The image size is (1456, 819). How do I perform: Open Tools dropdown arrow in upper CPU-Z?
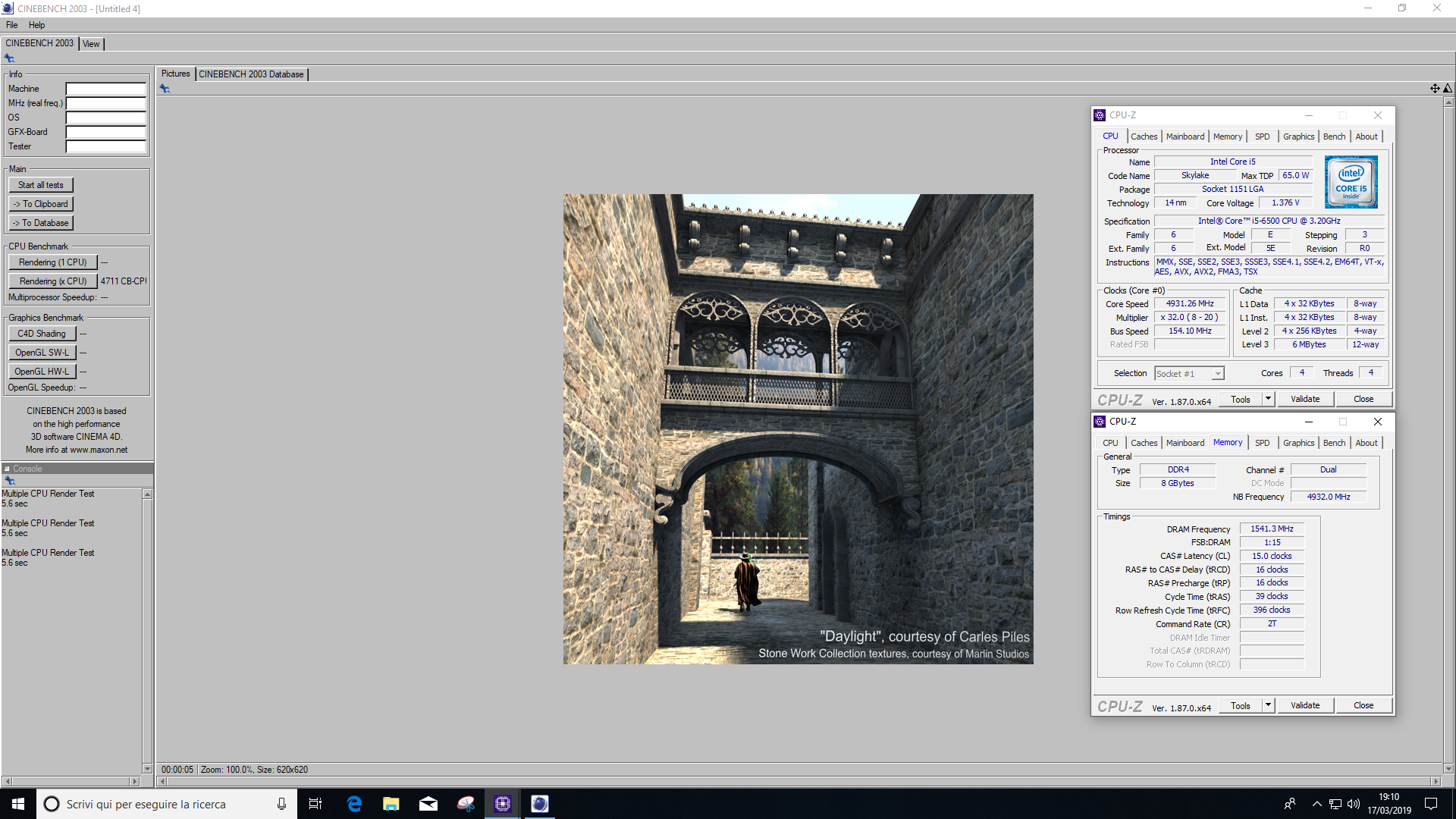coord(1268,399)
